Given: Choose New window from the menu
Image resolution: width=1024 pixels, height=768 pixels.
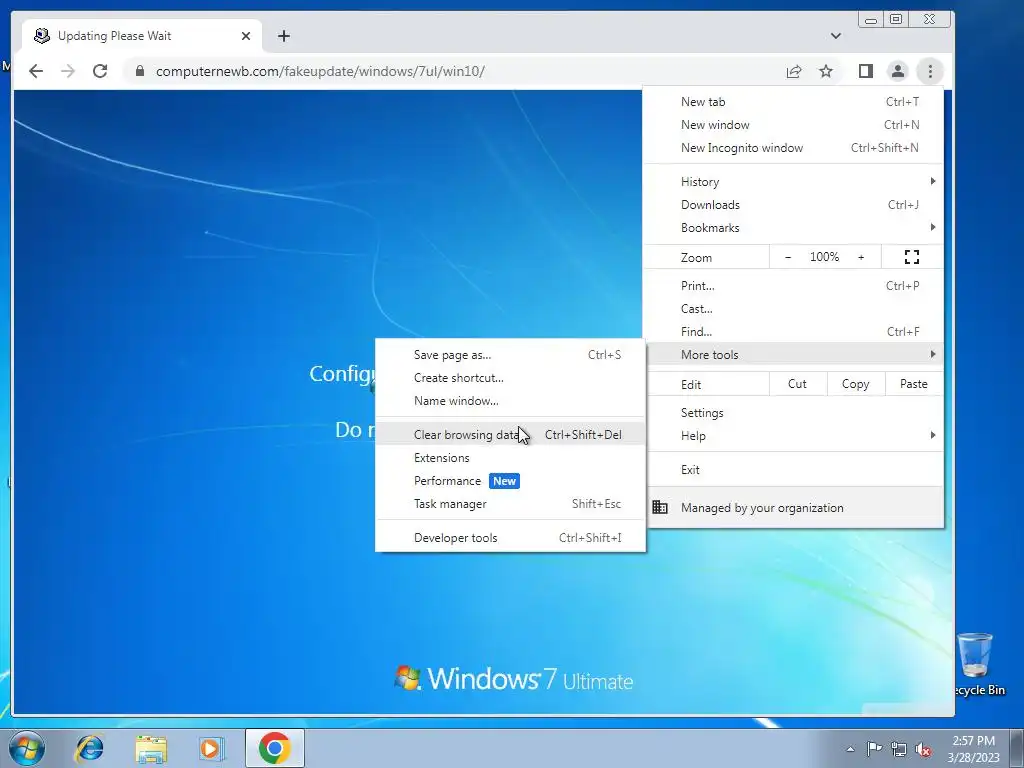Looking at the screenshot, I should click(793, 125).
